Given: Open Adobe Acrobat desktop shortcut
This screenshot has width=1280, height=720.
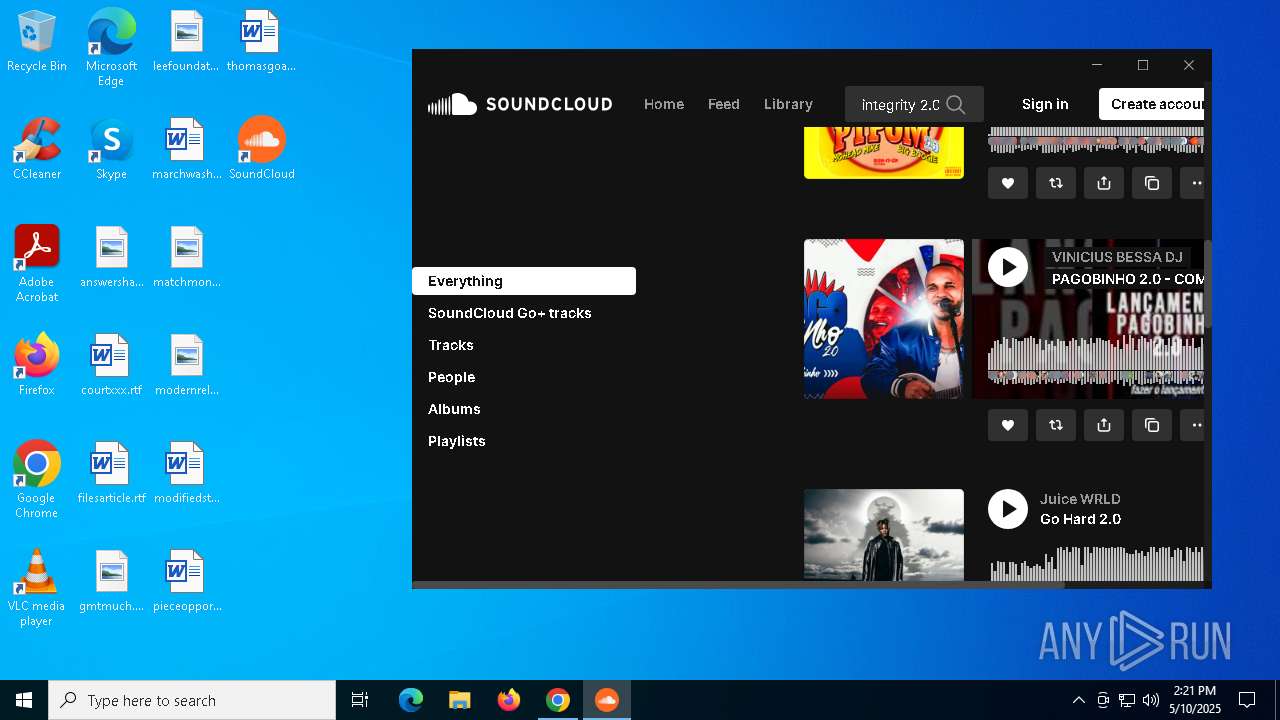Looking at the screenshot, I should (x=37, y=263).
